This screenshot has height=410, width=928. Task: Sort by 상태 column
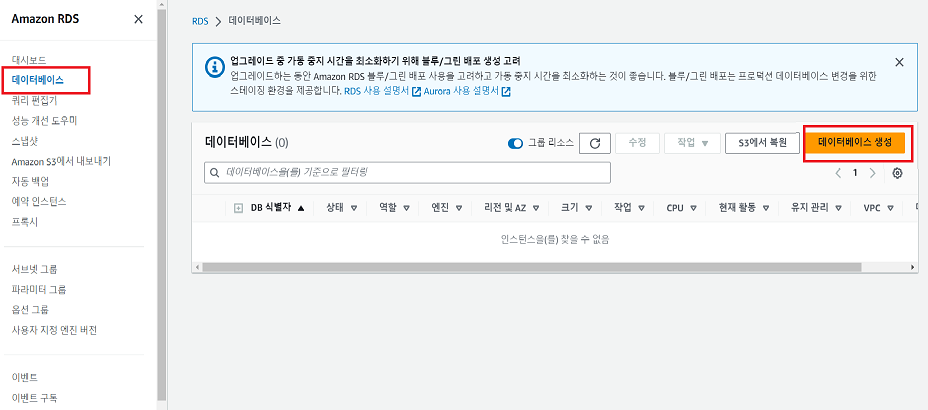point(342,208)
